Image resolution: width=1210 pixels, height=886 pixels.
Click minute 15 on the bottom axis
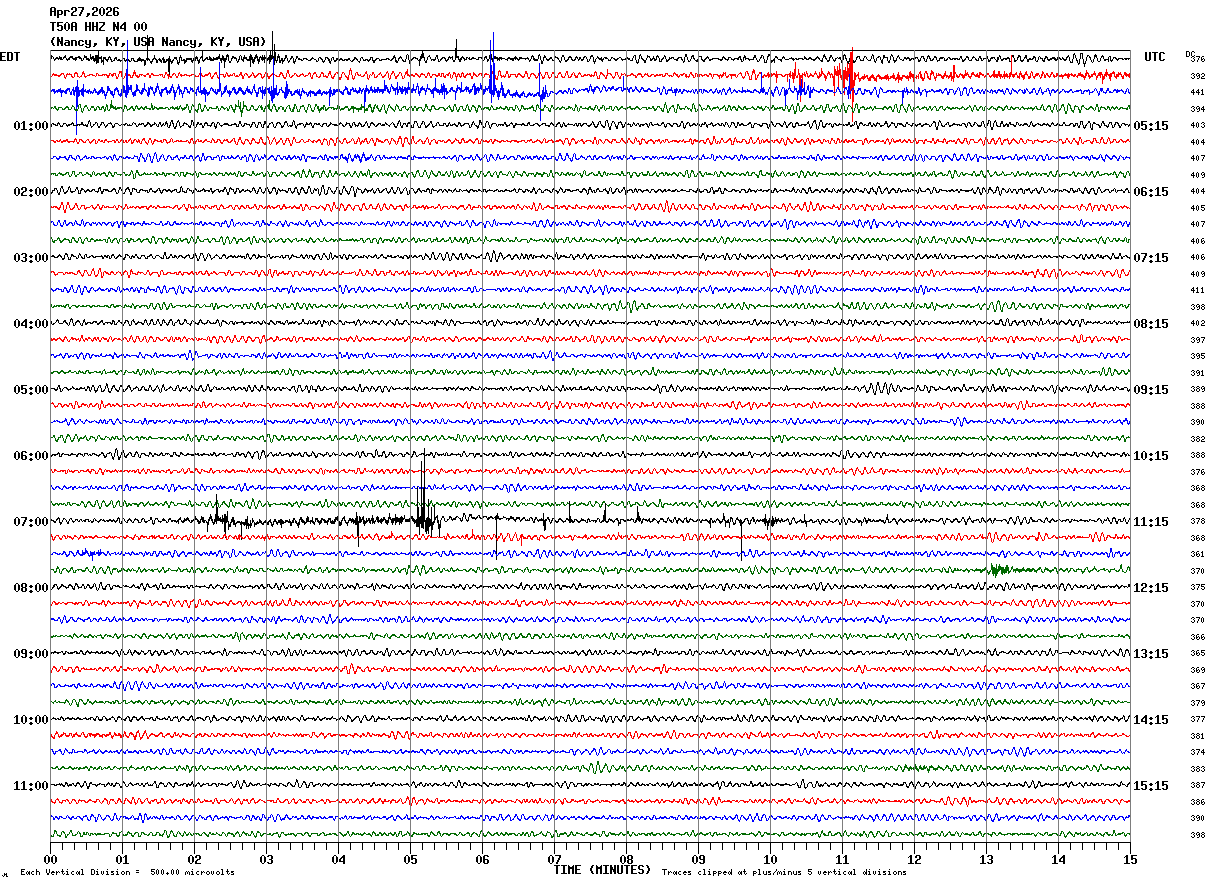(1129, 860)
